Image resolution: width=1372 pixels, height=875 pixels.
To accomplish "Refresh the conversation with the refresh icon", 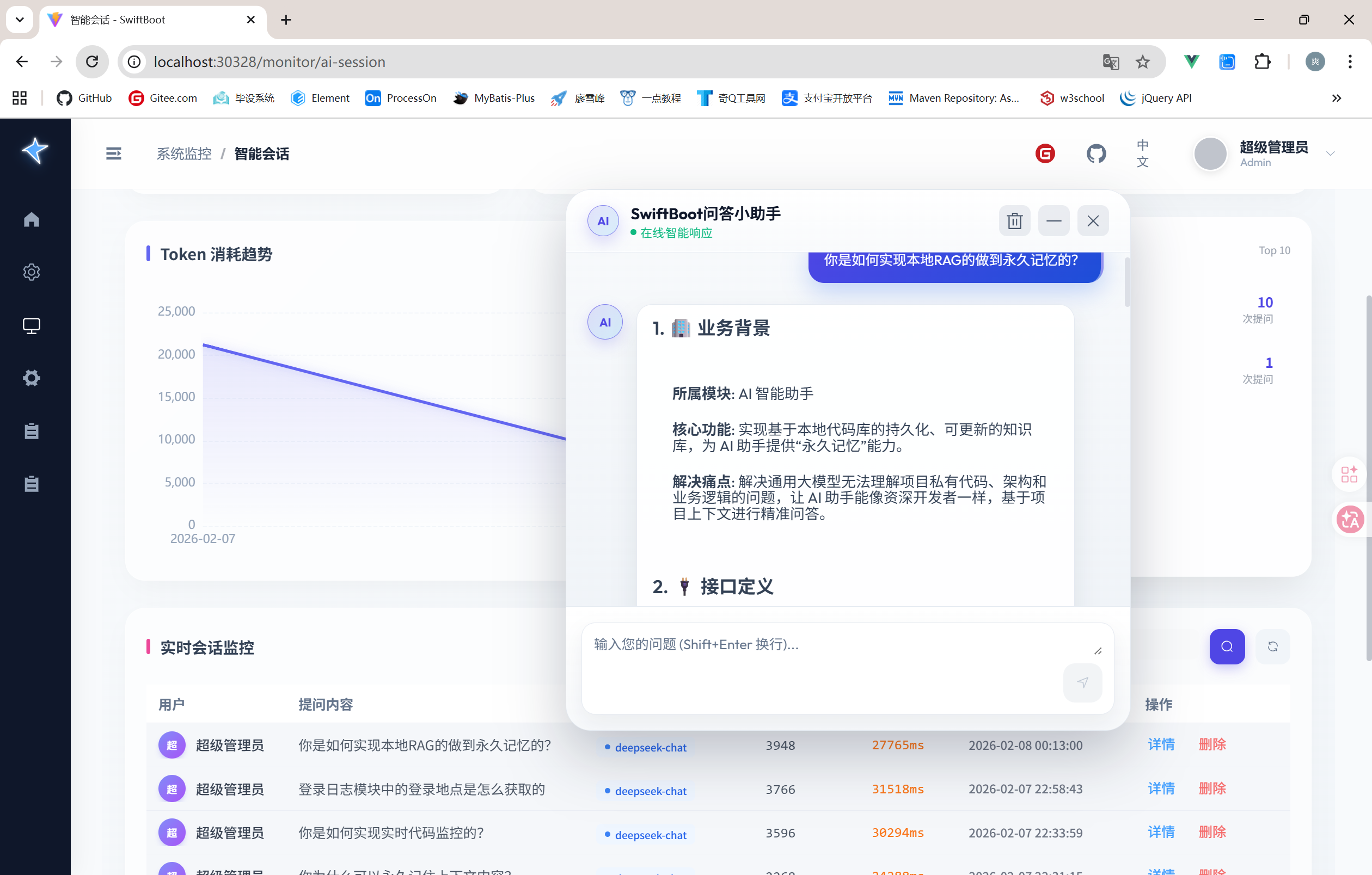I will pos(1272,646).
